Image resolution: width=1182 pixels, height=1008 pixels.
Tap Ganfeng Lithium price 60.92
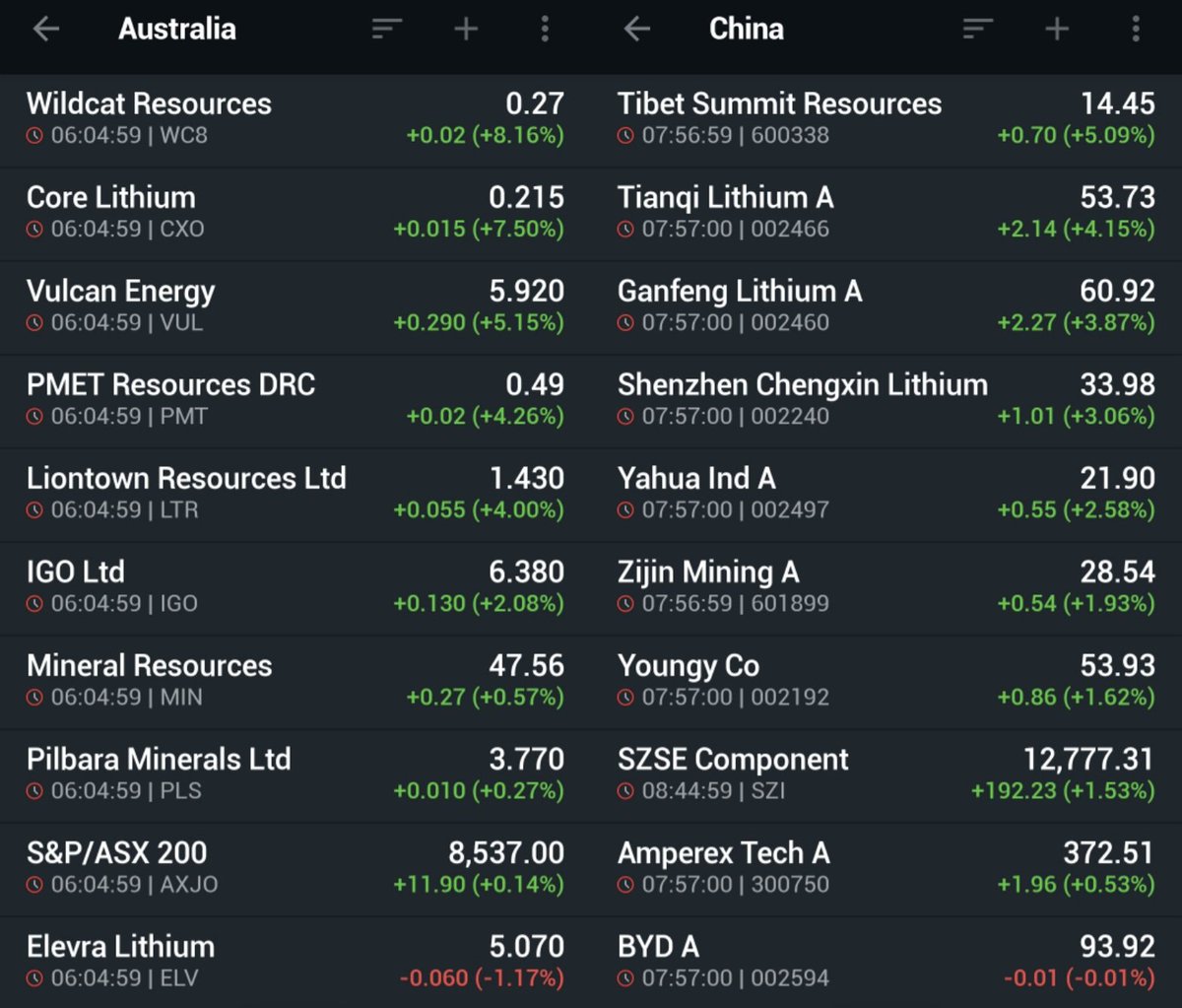[1118, 291]
